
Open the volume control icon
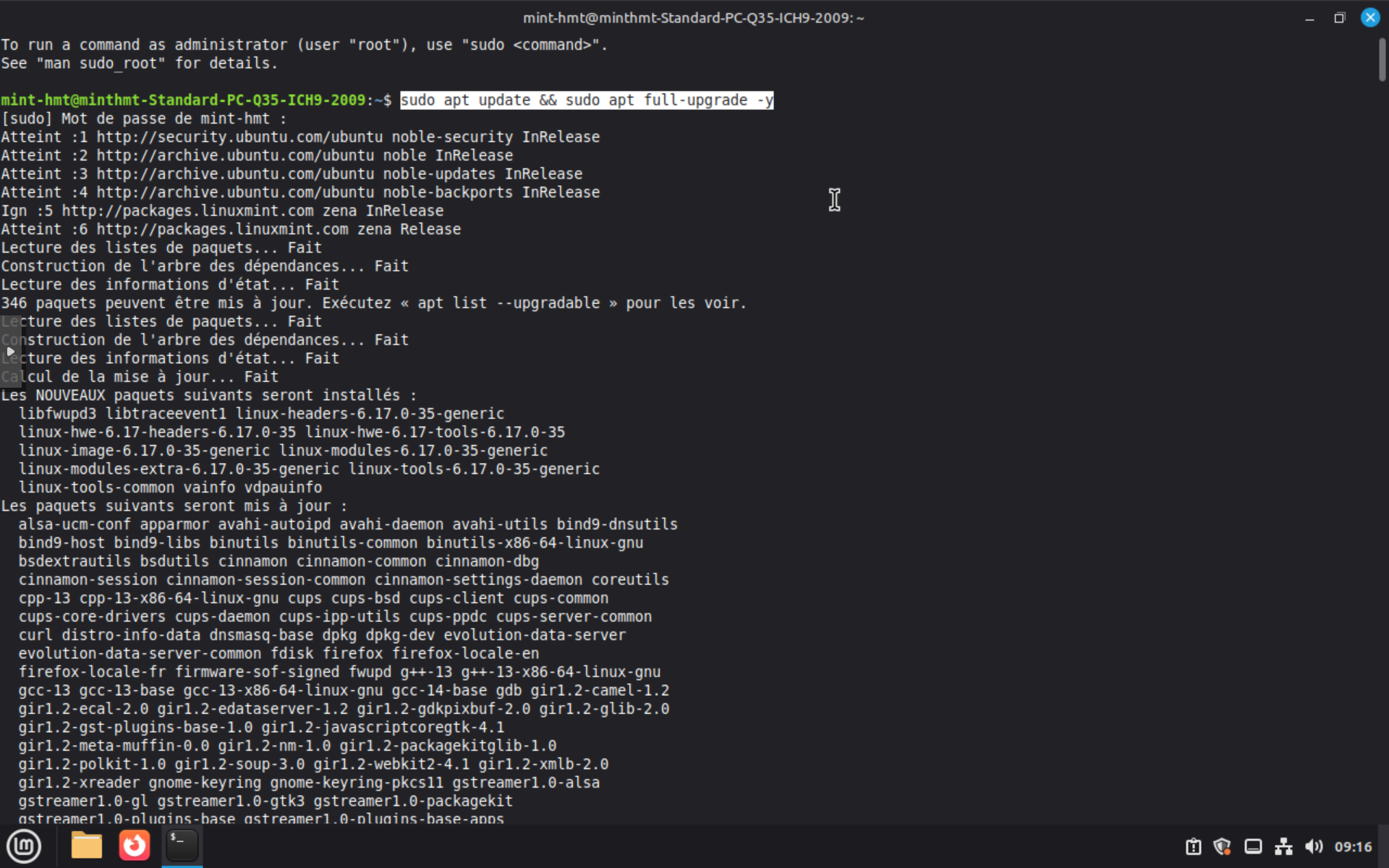pyautogui.click(x=1314, y=846)
